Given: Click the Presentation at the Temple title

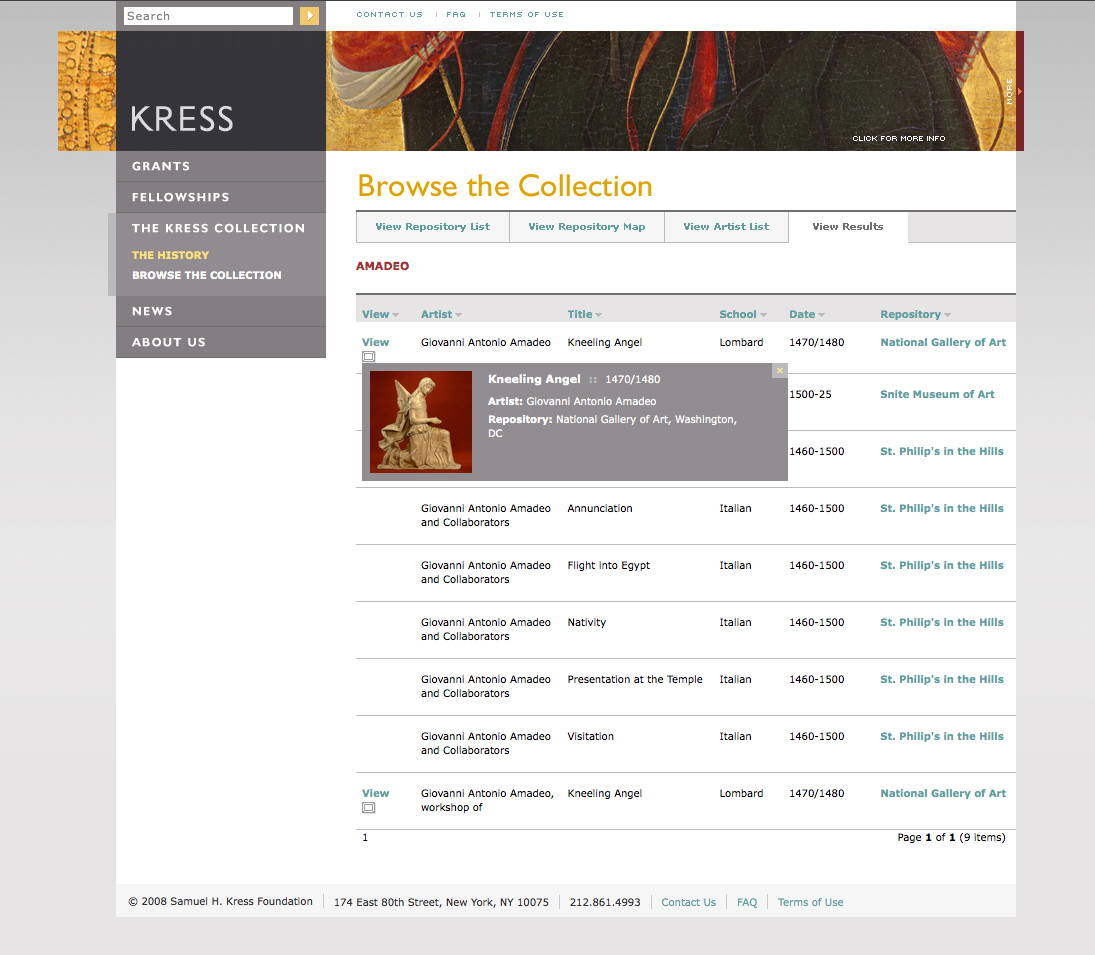Looking at the screenshot, I should coord(635,679).
